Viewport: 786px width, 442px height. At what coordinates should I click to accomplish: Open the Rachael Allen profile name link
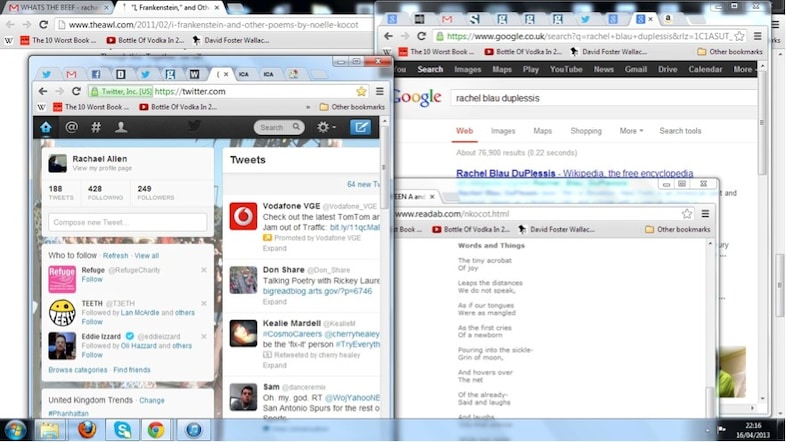pos(100,158)
